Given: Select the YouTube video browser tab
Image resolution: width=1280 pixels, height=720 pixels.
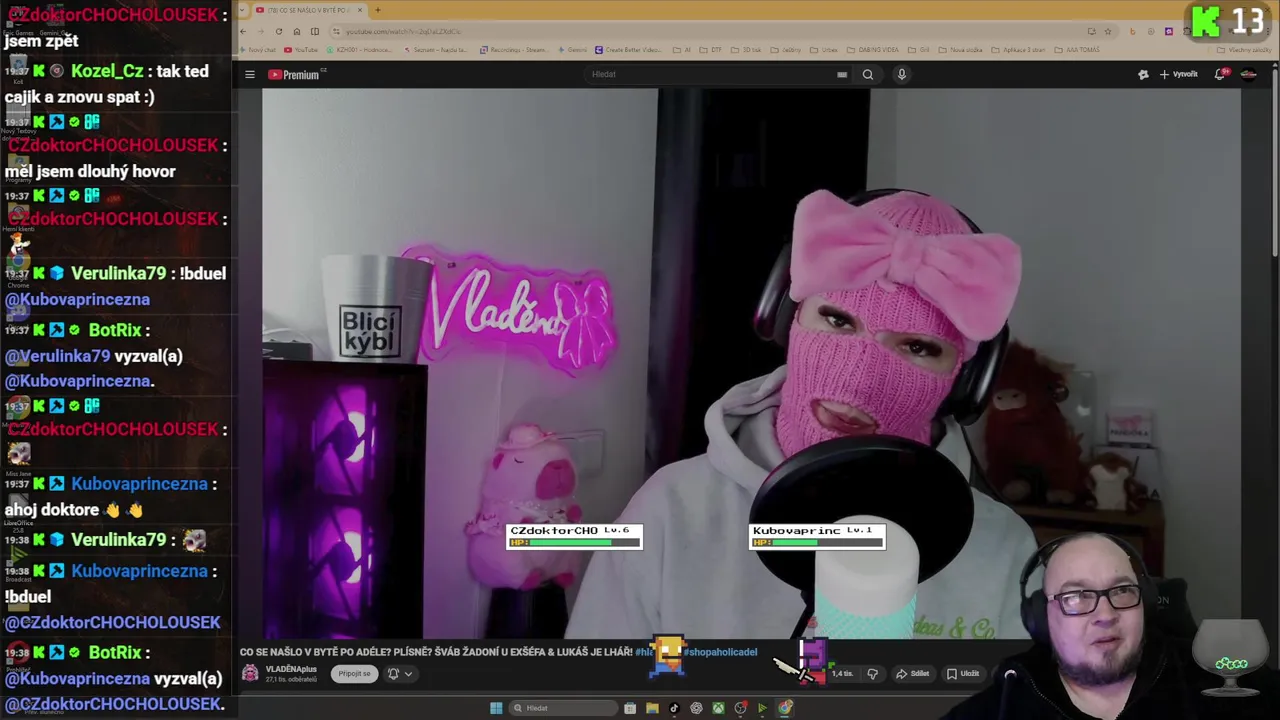Looking at the screenshot, I should (308, 10).
